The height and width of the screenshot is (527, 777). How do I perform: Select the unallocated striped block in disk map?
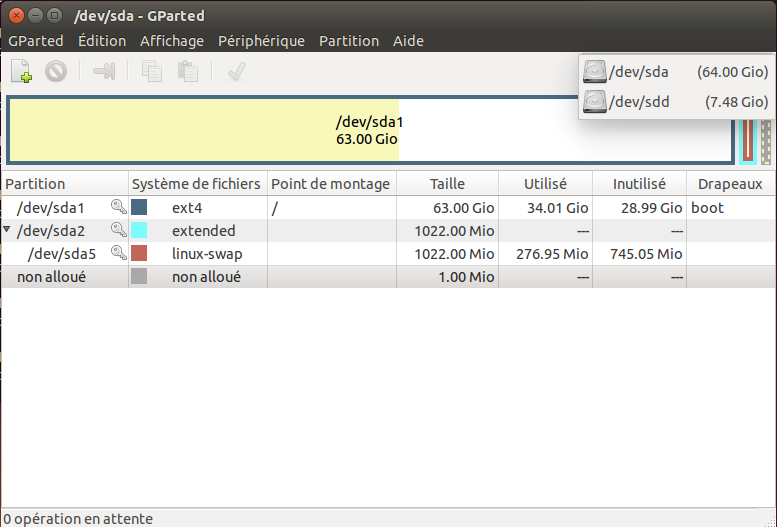pyautogui.click(x=766, y=142)
